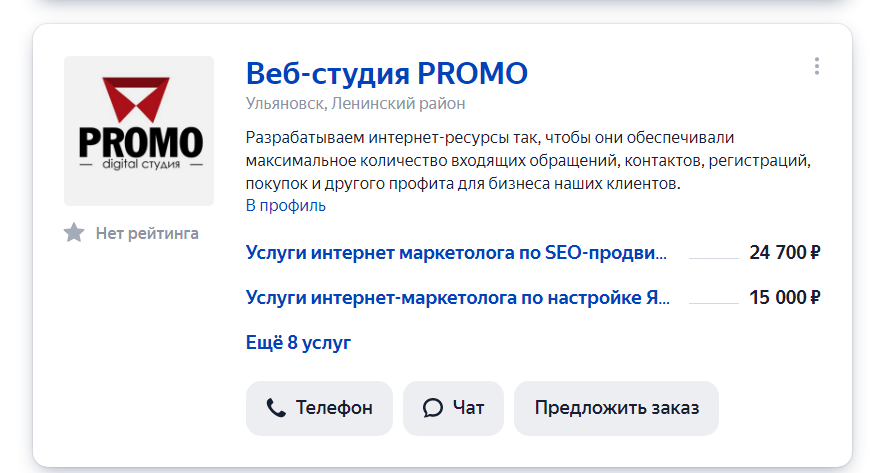The image size is (876, 473).
Task: Click the 15 000 ₽ price
Action: pyautogui.click(x=785, y=298)
